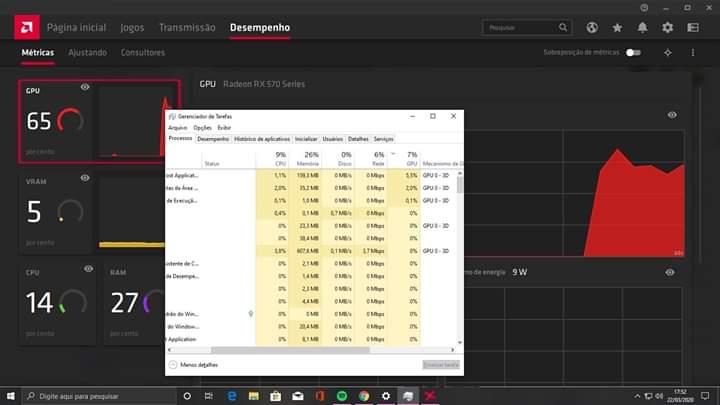
Task: Open Windows Settings taskbar icon
Action: point(386,396)
